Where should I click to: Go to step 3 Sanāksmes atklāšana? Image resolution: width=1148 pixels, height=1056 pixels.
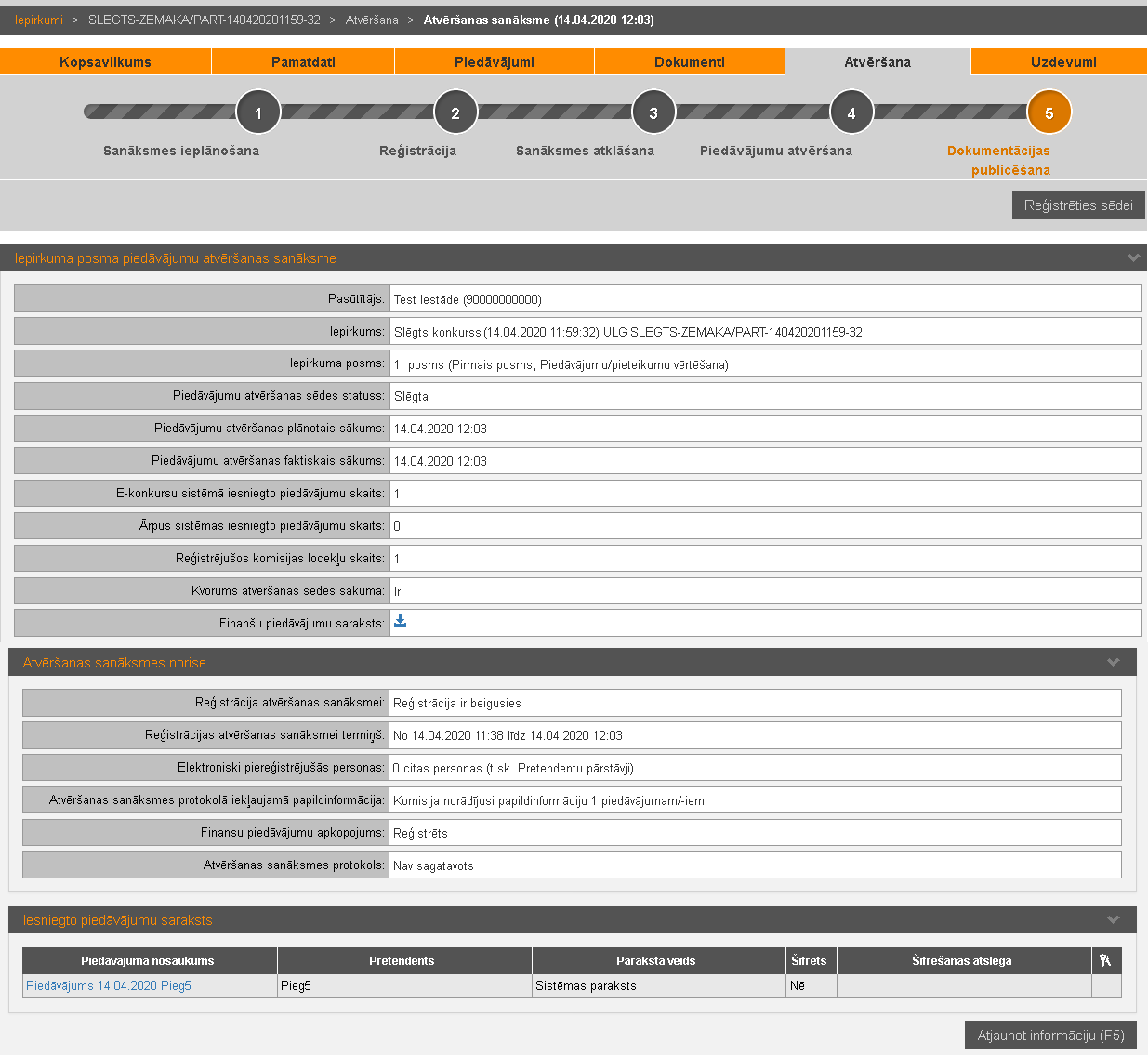click(x=653, y=113)
